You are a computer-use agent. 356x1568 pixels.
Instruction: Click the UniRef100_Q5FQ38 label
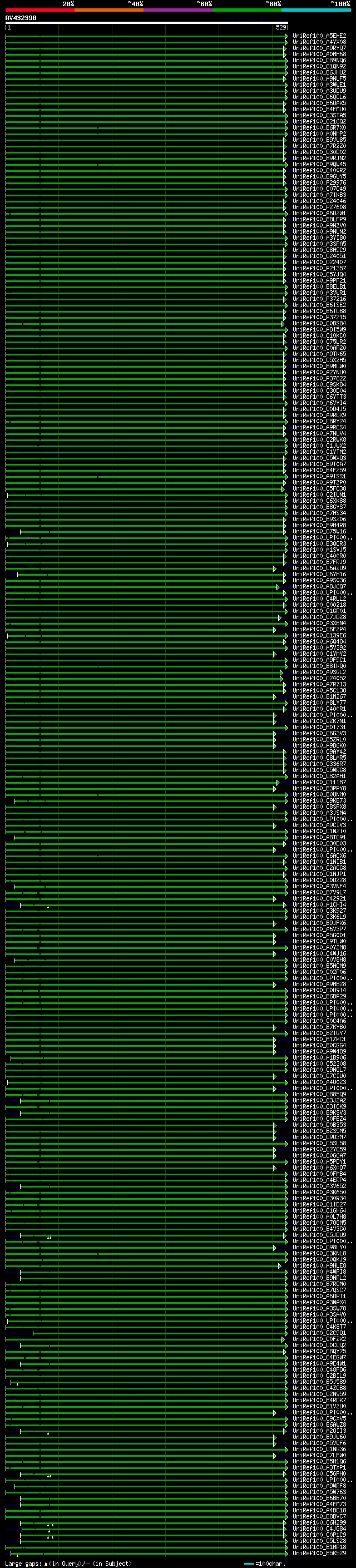click(319, 489)
